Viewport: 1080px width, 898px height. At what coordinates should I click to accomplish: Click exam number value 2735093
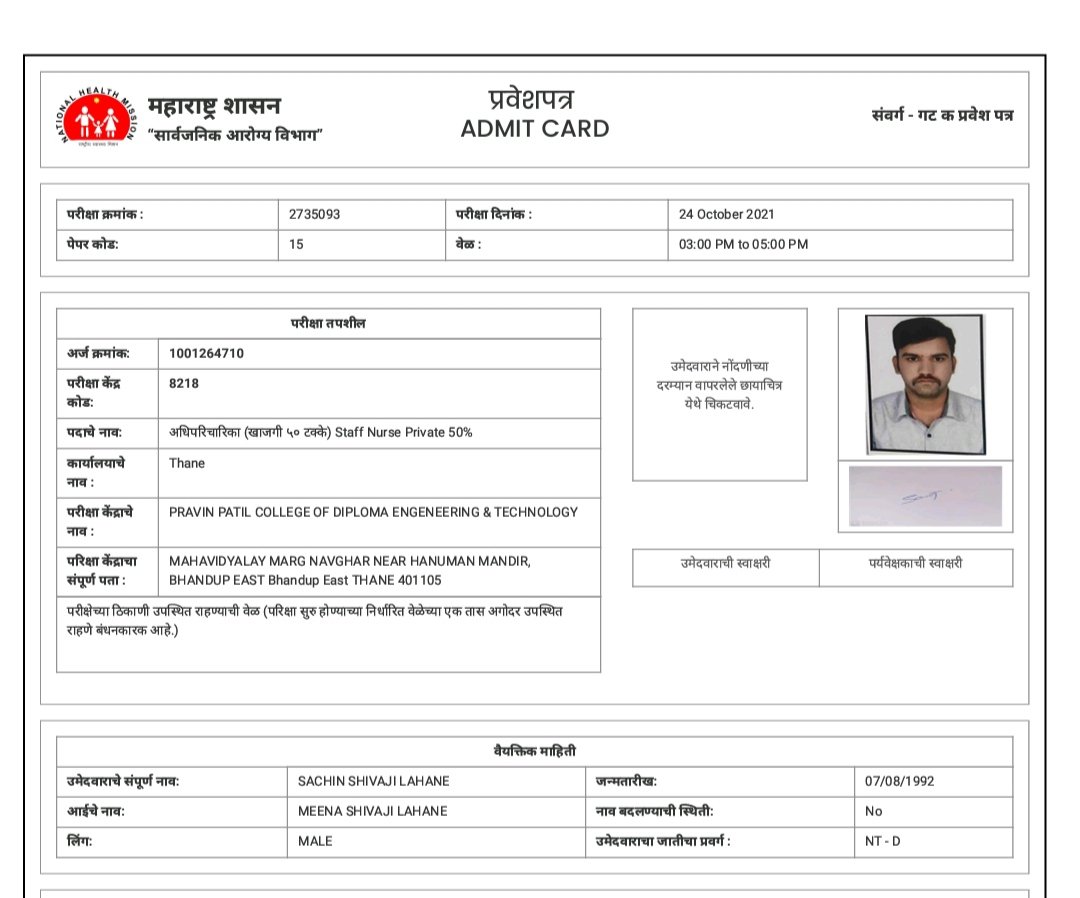[x=314, y=214]
